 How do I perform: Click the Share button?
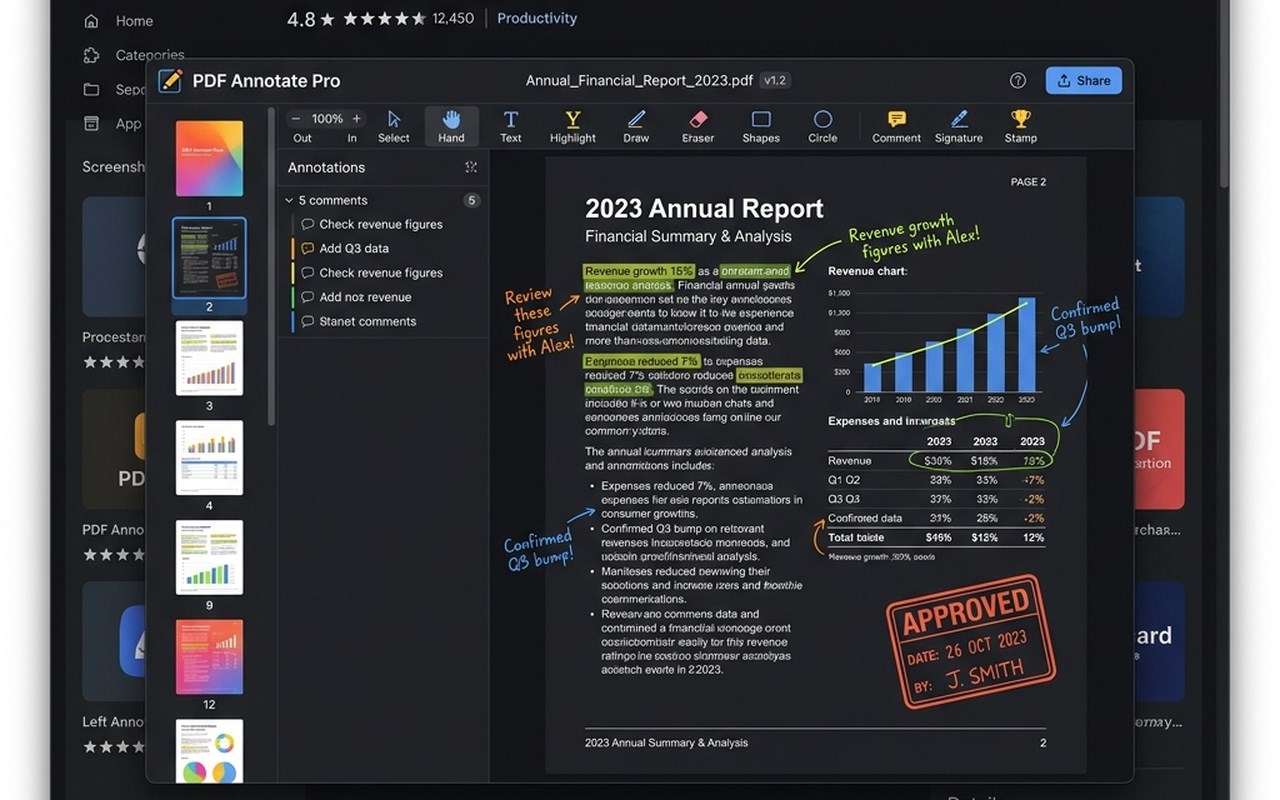click(1084, 81)
